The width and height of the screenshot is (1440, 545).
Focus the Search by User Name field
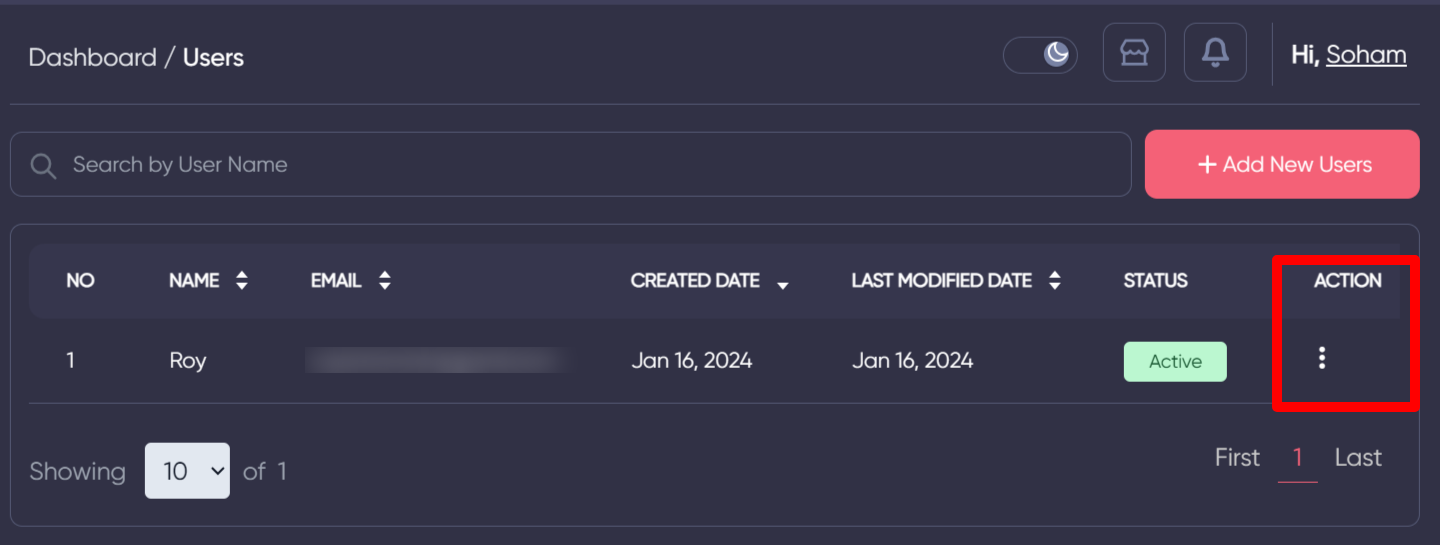[590, 165]
